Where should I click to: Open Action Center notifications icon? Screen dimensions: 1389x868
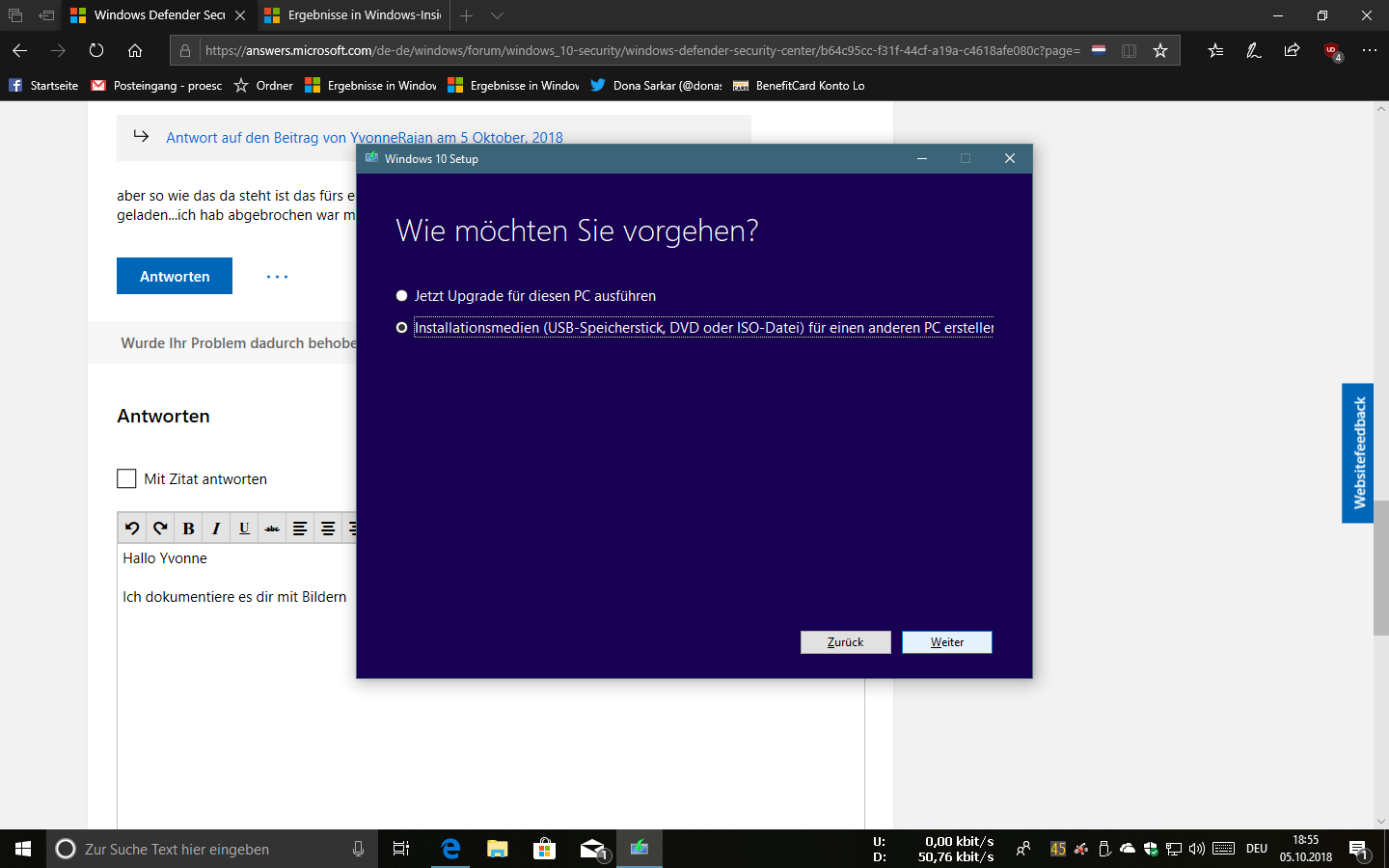(1358, 849)
